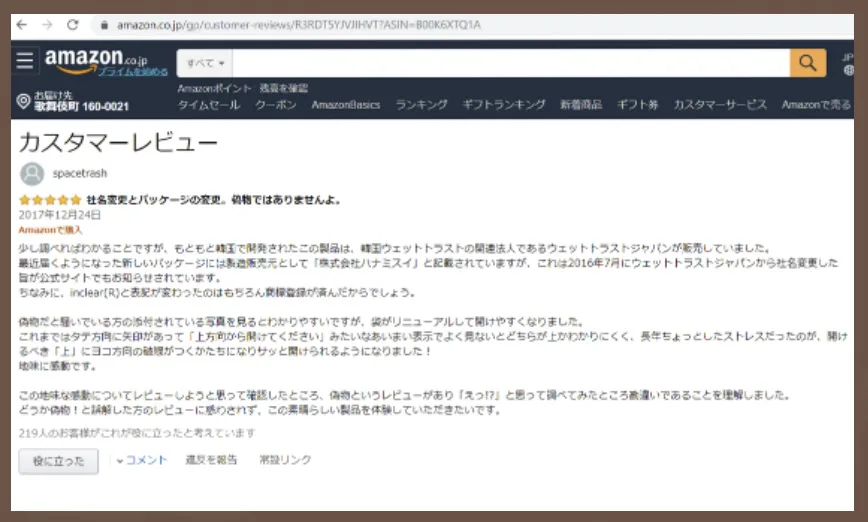Screen dimensions: 868x522
Task: Open the すべて search category dropdown
Action: tap(205, 63)
